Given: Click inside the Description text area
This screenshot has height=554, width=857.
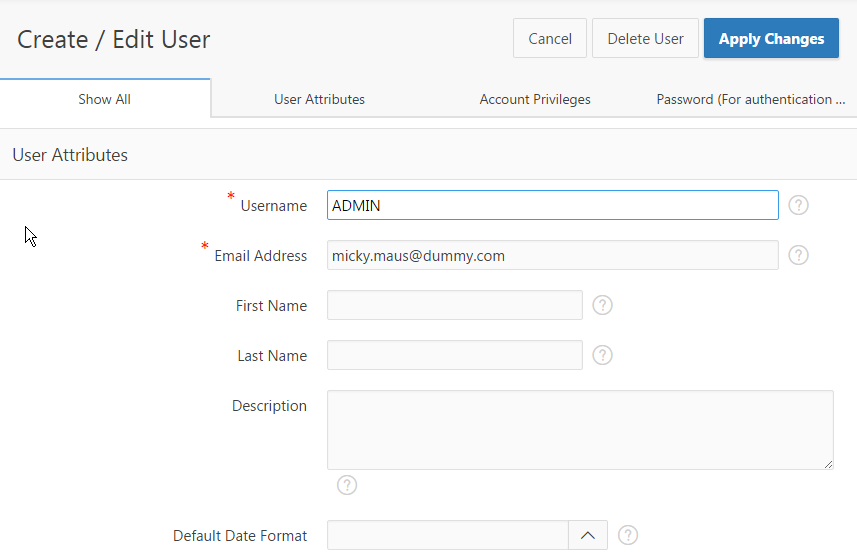Looking at the screenshot, I should click(580, 430).
